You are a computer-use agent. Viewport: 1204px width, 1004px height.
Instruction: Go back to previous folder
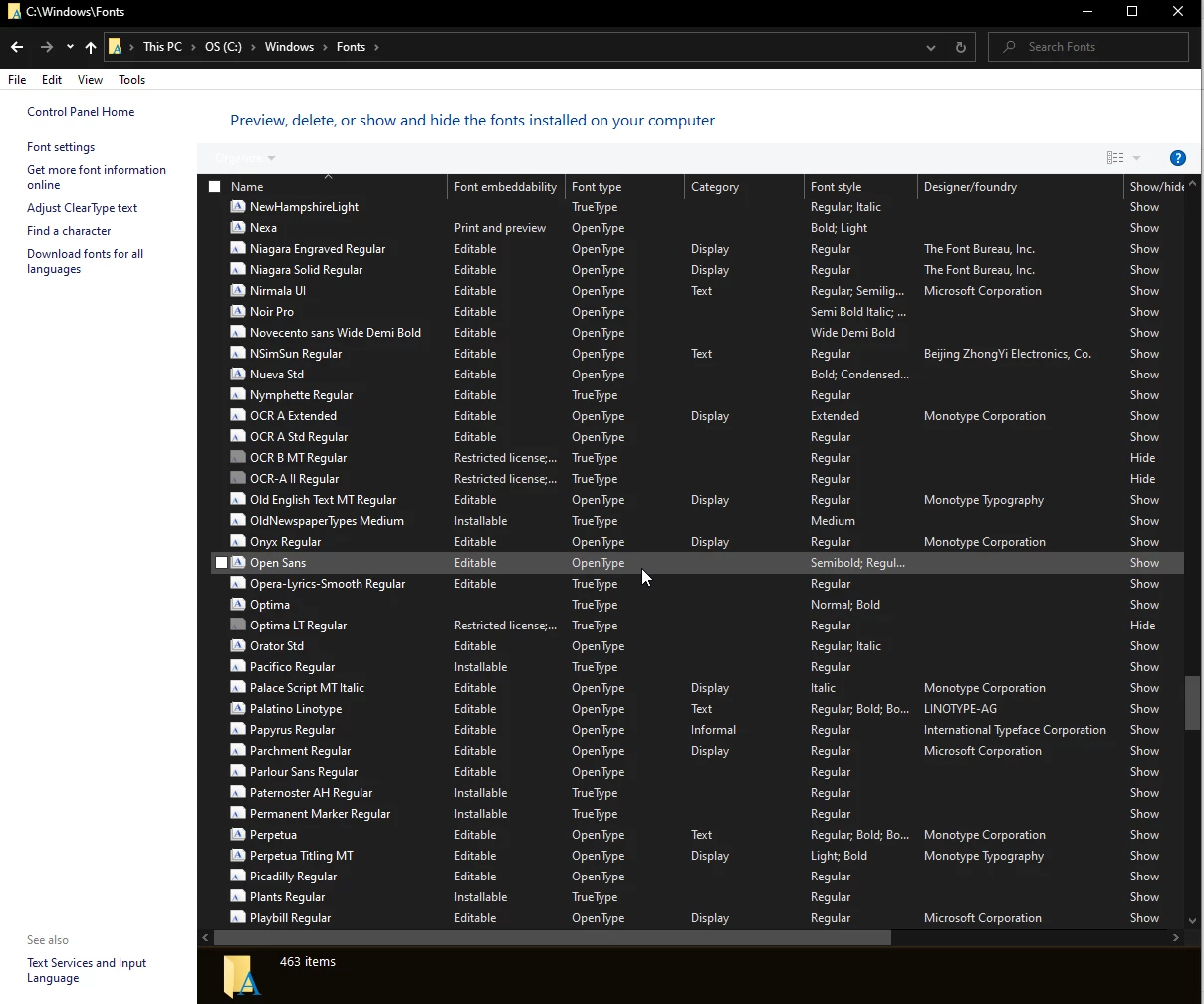point(17,47)
